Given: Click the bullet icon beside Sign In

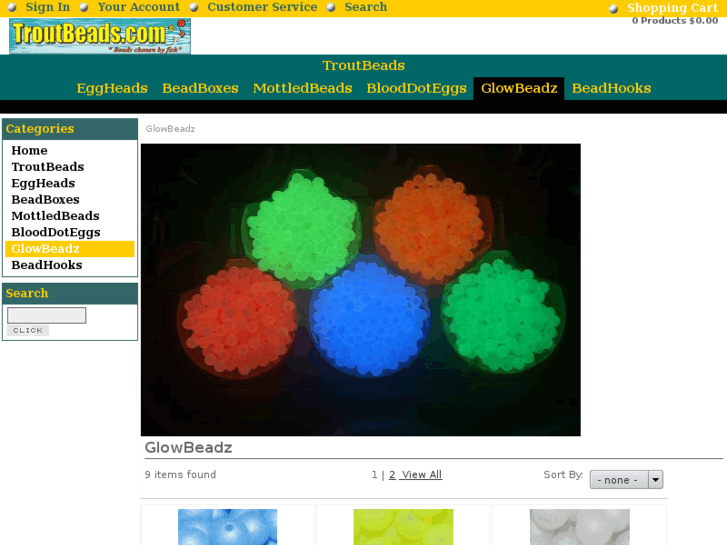Looking at the screenshot, I should 12,7.
